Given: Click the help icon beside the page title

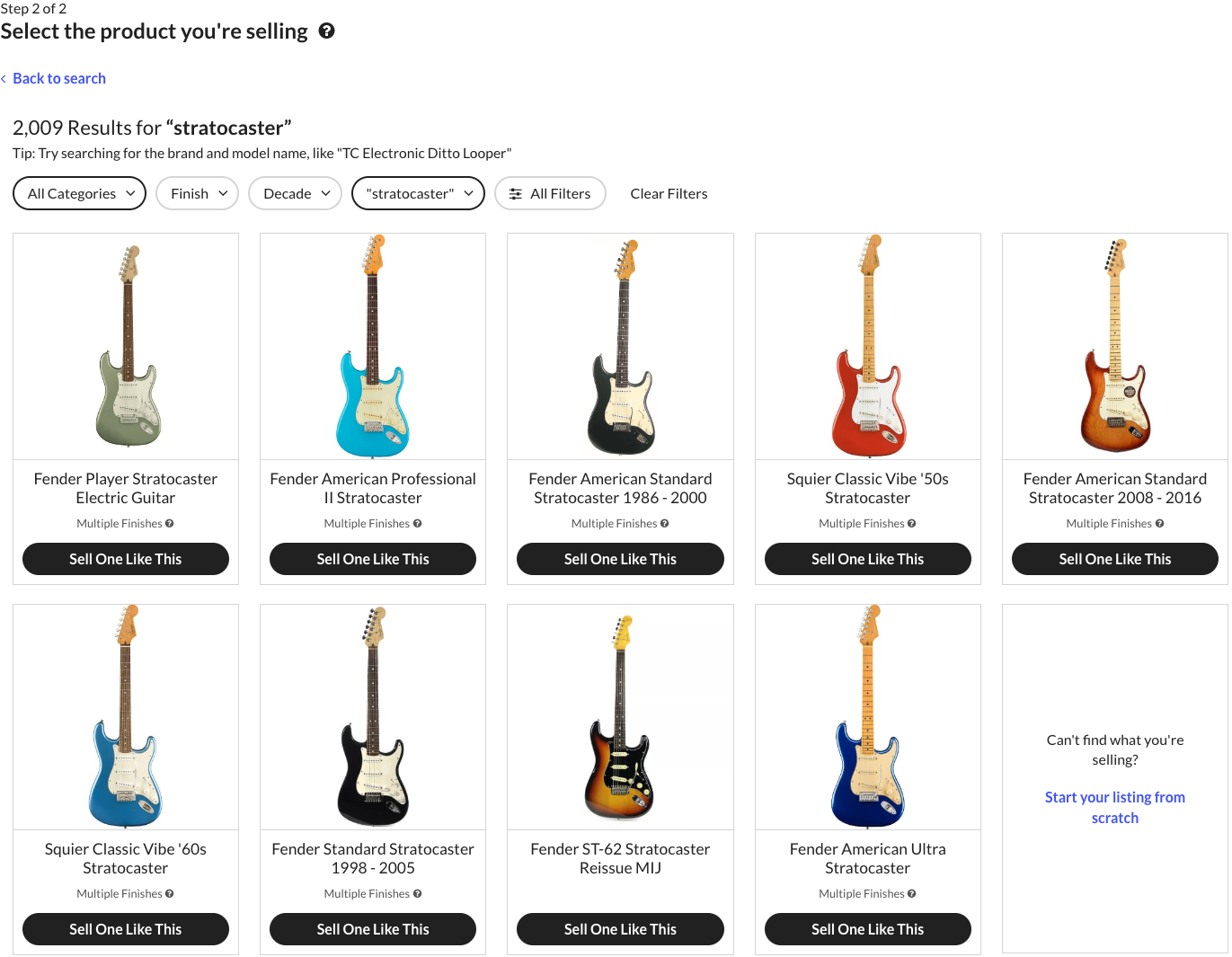Looking at the screenshot, I should [327, 31].
